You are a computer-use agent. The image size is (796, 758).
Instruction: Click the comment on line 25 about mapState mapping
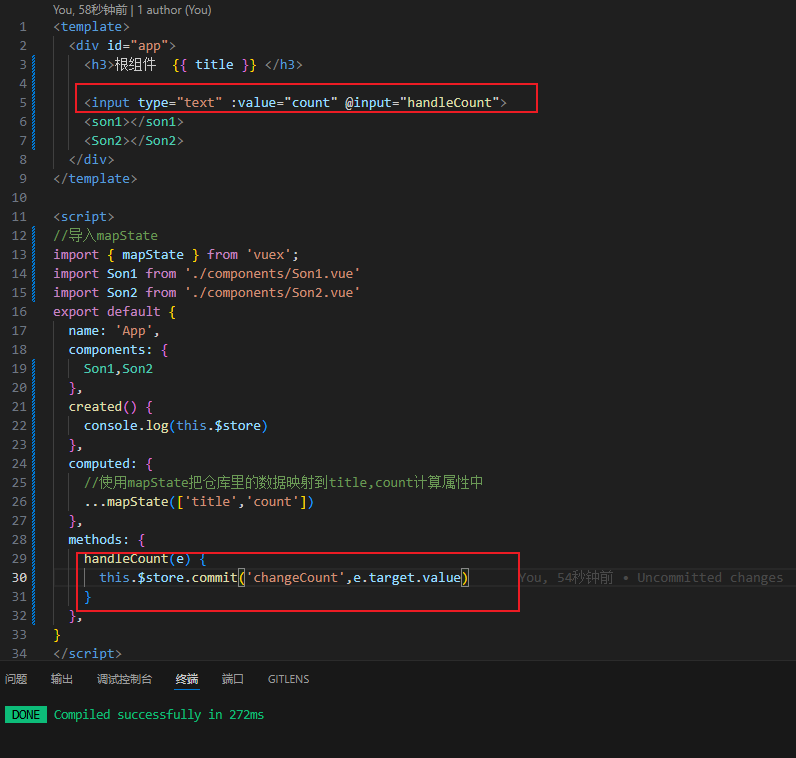tap(283, 482)
